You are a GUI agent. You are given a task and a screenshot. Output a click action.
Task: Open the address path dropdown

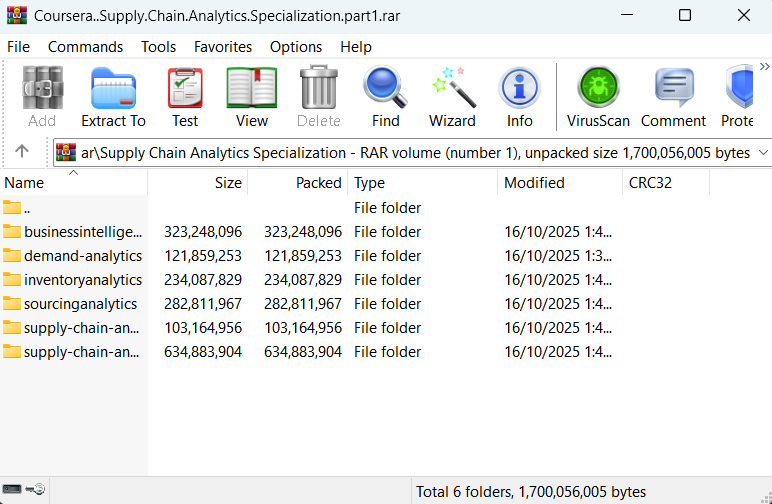pyautogui.click(x=763, y=153)
